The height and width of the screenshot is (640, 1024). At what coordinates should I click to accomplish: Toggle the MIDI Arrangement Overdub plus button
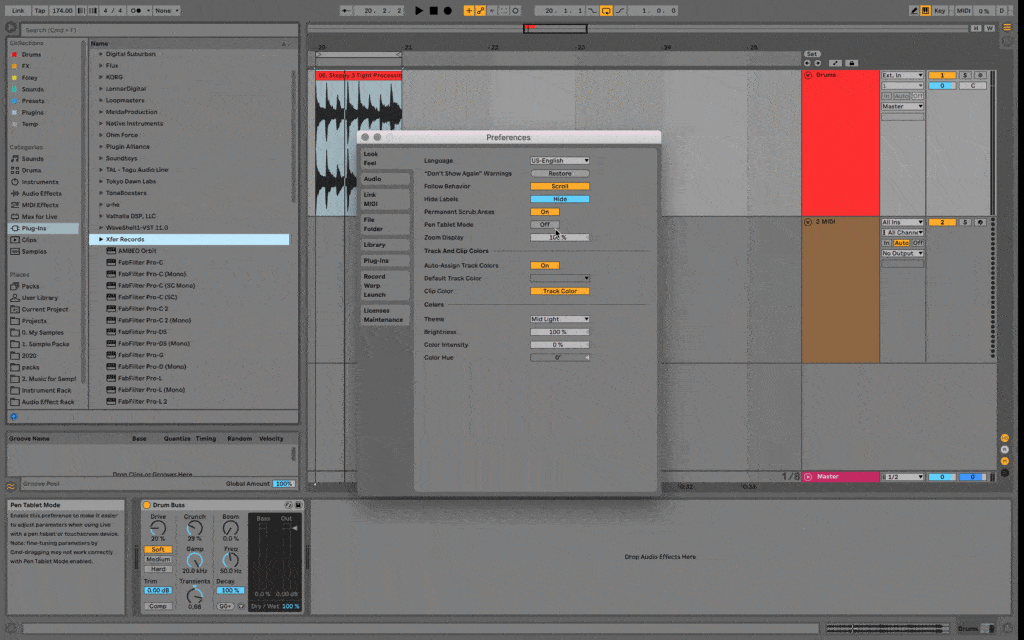[469, 10]
